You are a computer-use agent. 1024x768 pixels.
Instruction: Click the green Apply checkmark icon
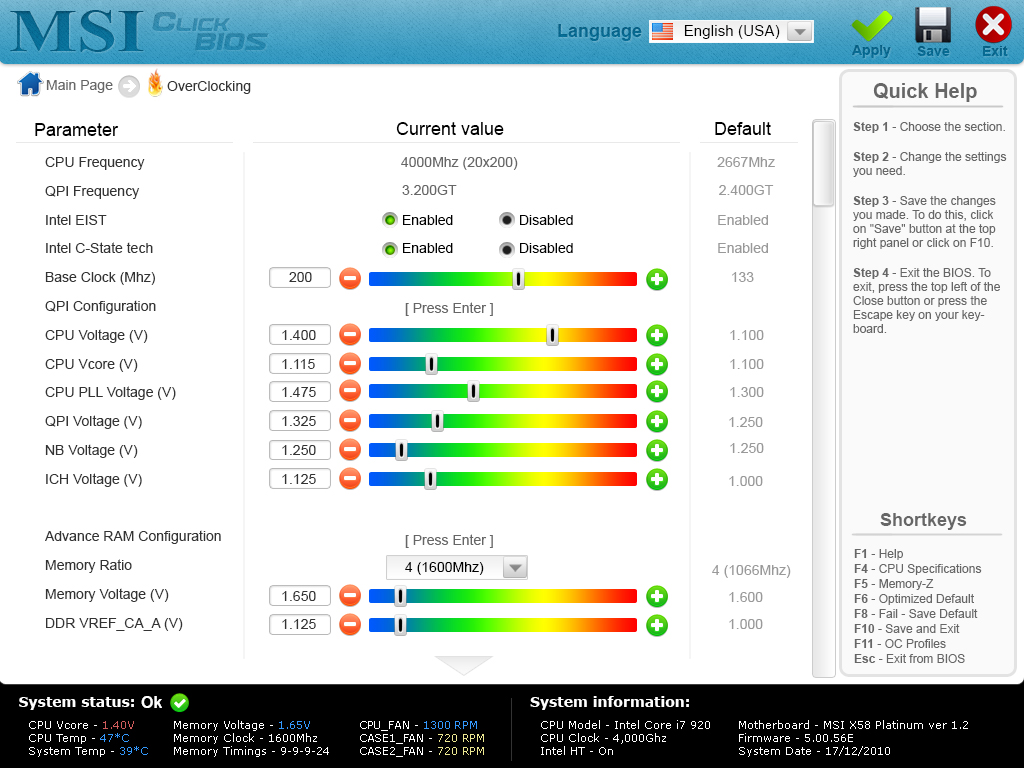[871, 26]
